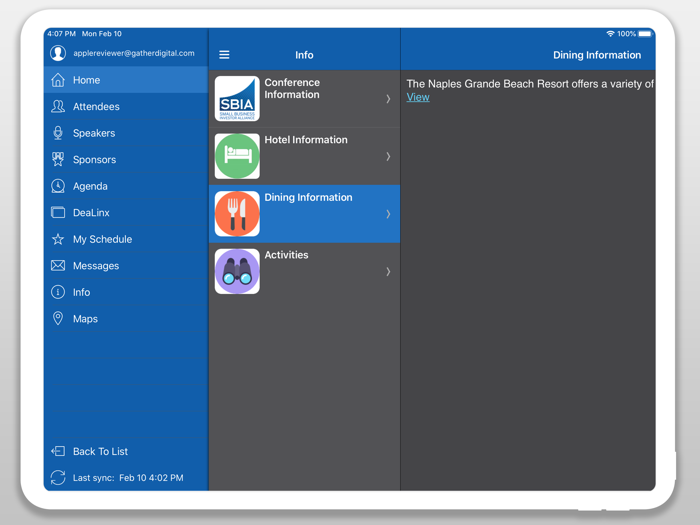Click the Info header title in the middle pane
This screenshot has width=700, height=525.
(304, 55)
